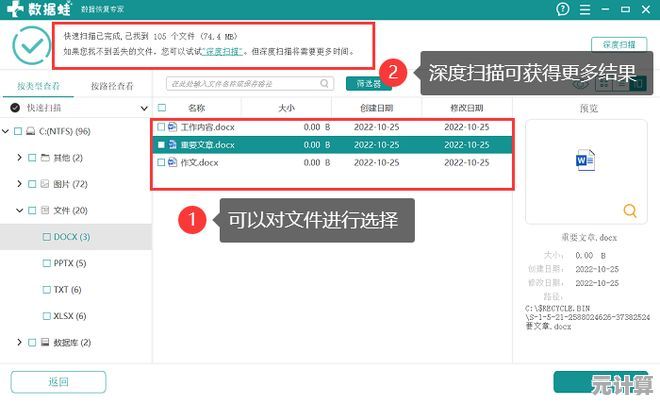Expand the 其他 (2) node
This screenshot has height=404, width=660.
(19, 157)
